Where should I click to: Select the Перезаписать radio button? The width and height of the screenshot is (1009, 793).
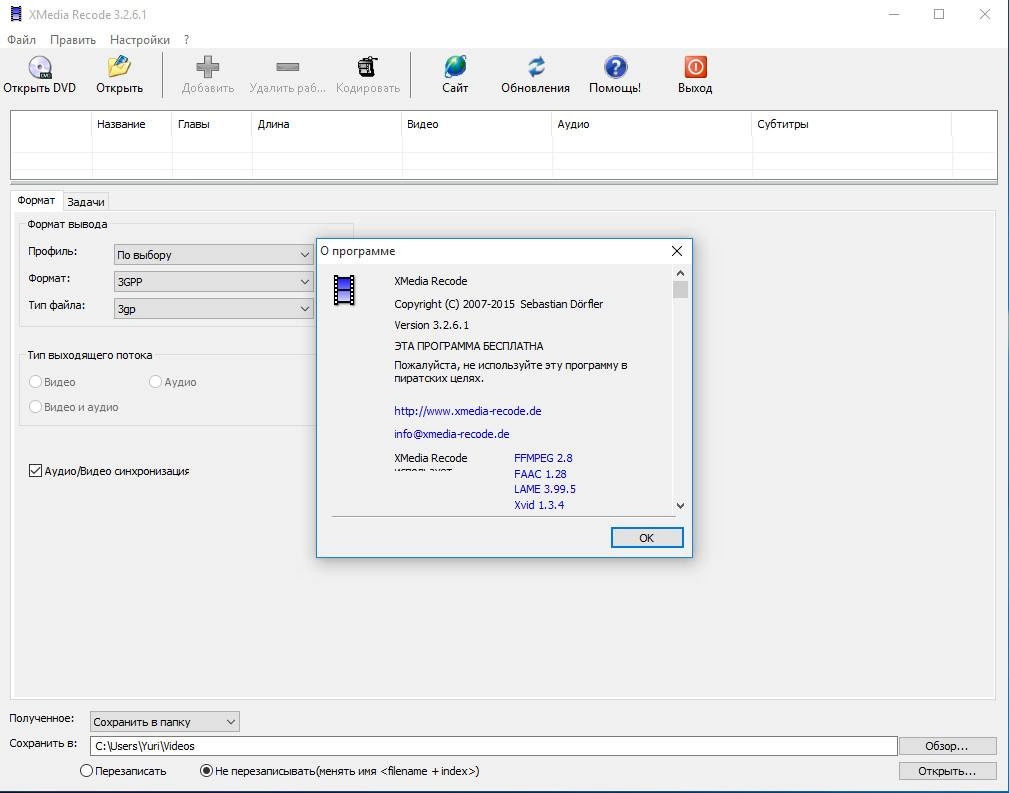pyautogui.click(x=86, y=770)
